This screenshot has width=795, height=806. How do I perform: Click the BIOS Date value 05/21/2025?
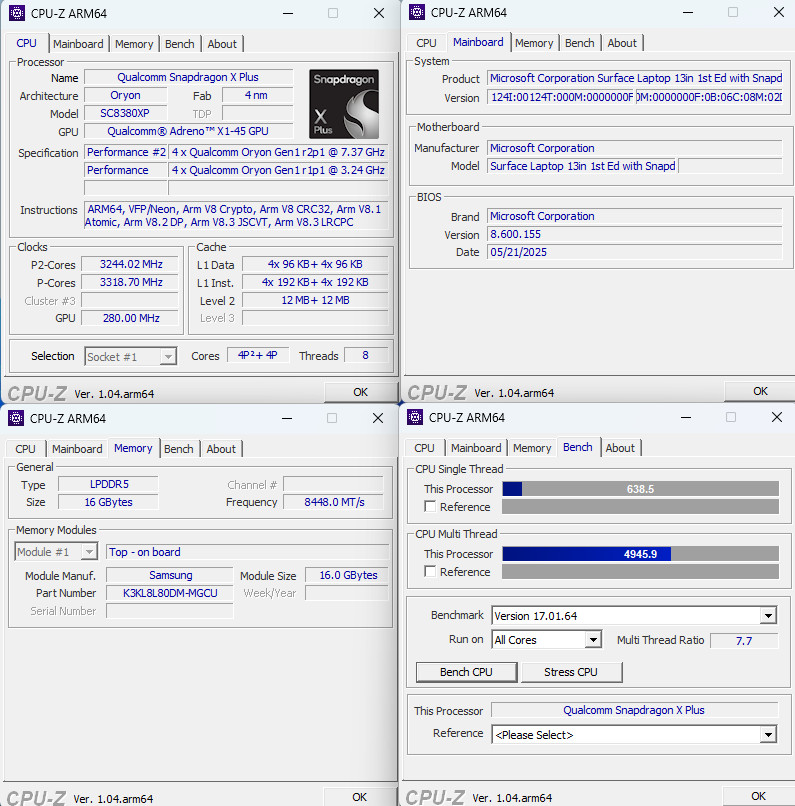pyautogui.click(x=635, y=252)
